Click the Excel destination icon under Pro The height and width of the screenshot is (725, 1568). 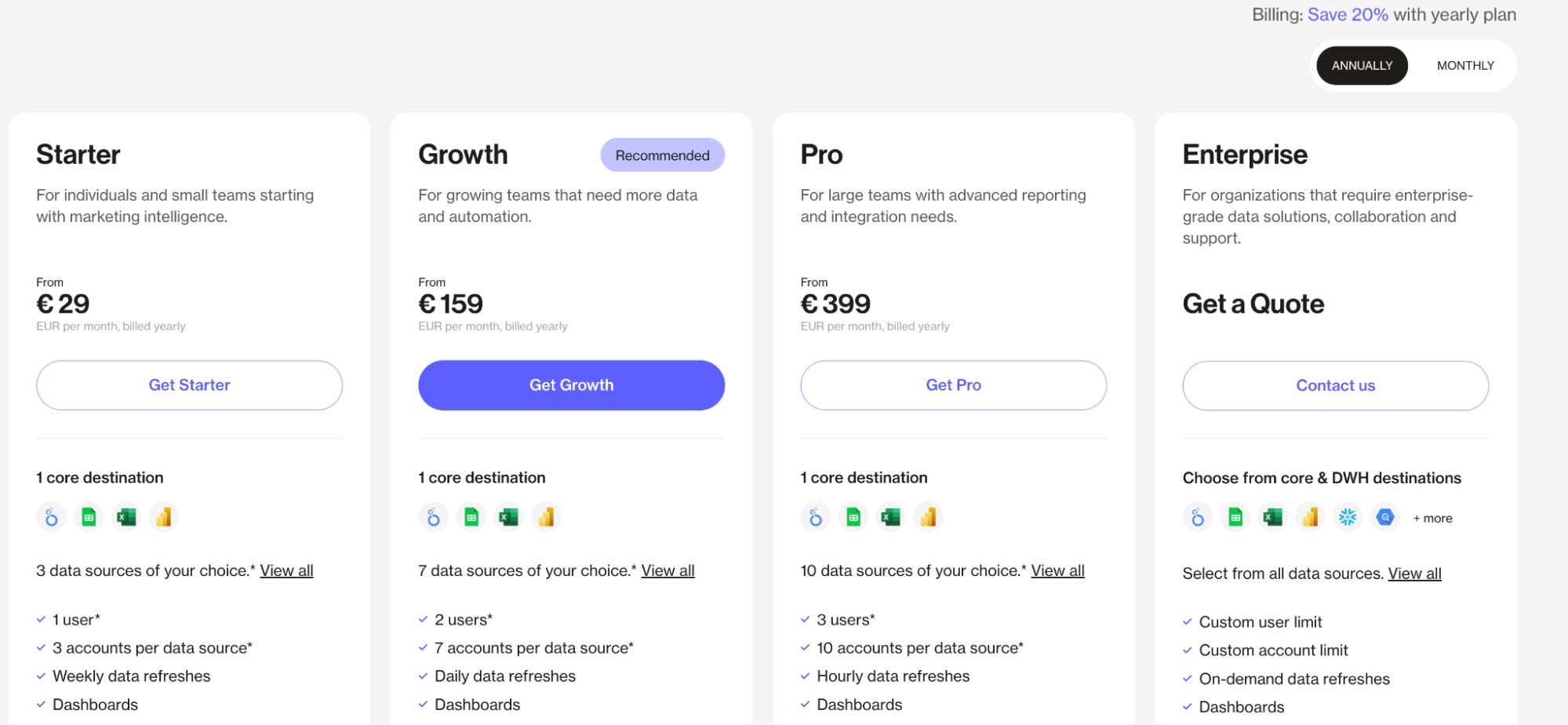coord(890,516)
